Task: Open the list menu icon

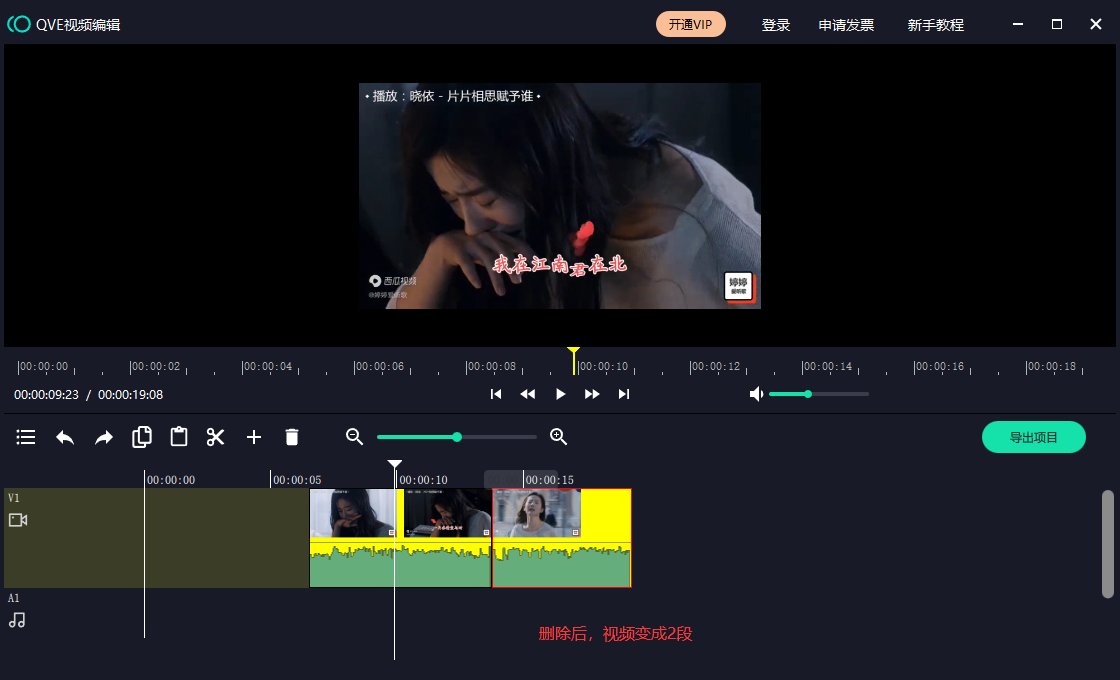Action: (26, 437)
